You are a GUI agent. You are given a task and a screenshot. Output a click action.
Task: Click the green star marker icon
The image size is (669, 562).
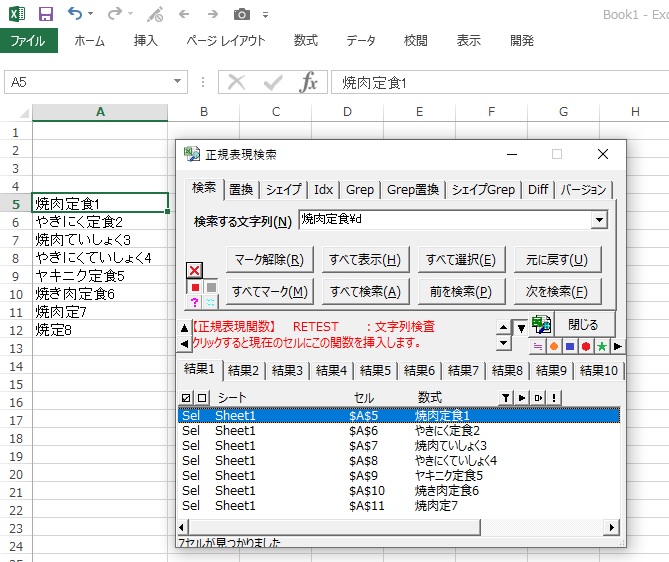click(602, 346)
